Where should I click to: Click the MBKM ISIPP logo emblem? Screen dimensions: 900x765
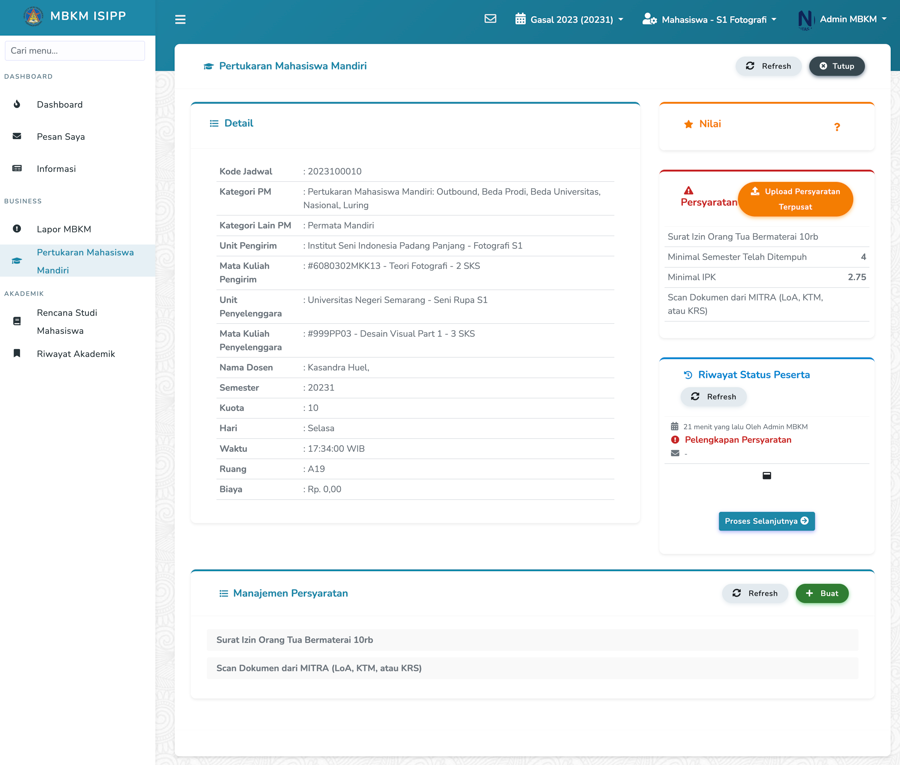[x=33, y=17]
